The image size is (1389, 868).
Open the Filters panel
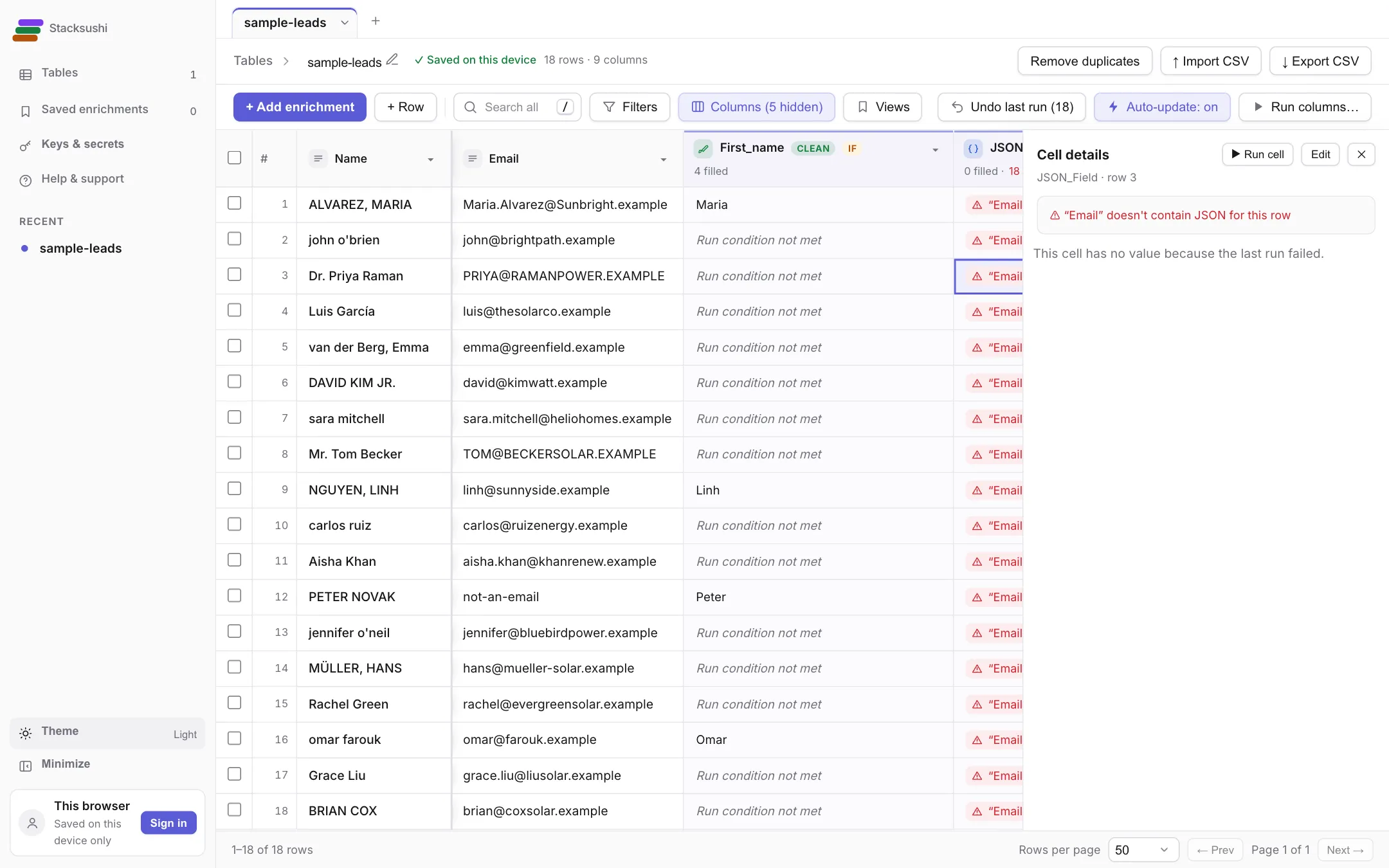point(630,107)
